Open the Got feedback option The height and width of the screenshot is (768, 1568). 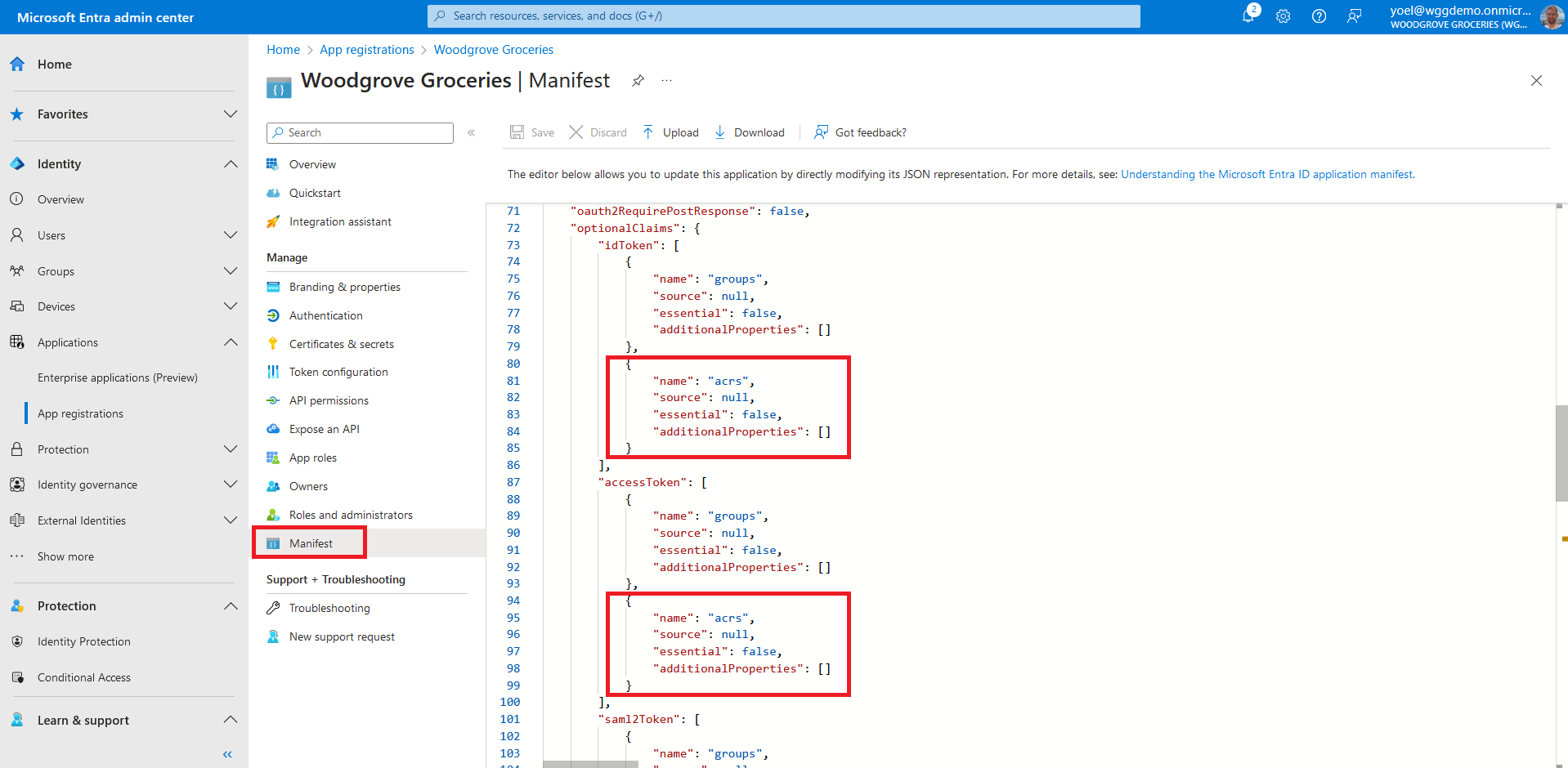pyautogui.click(x=860, y=132)
